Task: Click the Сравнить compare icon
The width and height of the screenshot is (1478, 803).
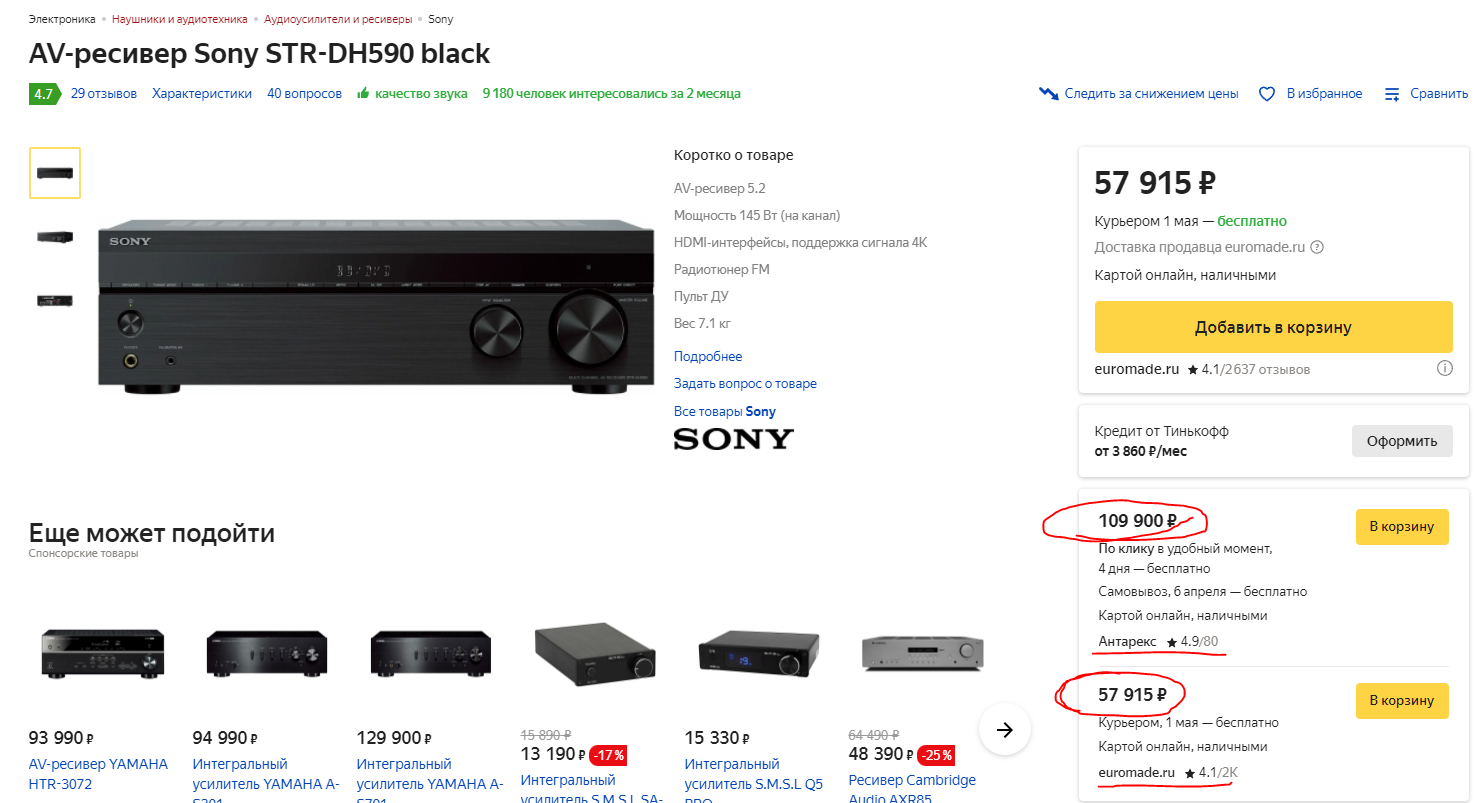Action: (1392, 94)
